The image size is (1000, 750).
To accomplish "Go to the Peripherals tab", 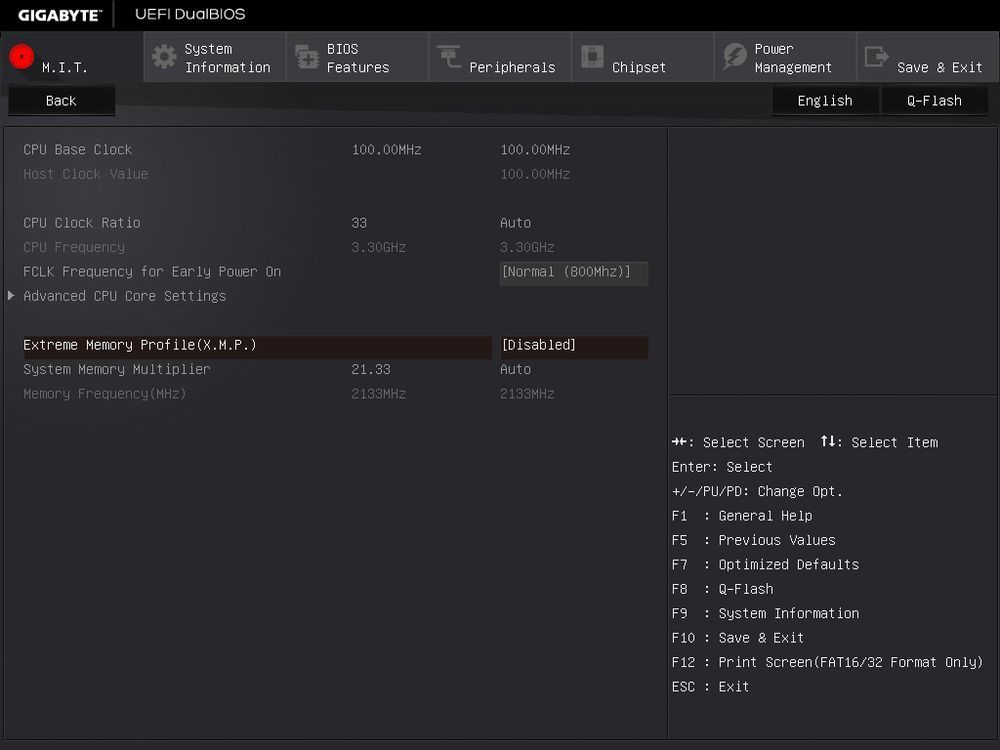I will tap(500, 57).
